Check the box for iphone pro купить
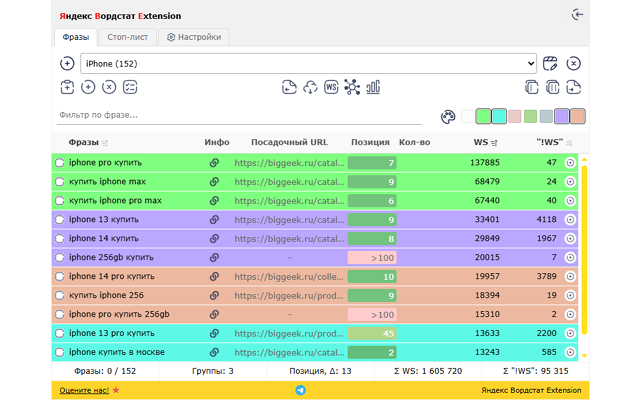This screenshot has height=400, width=640. point(60,163)
